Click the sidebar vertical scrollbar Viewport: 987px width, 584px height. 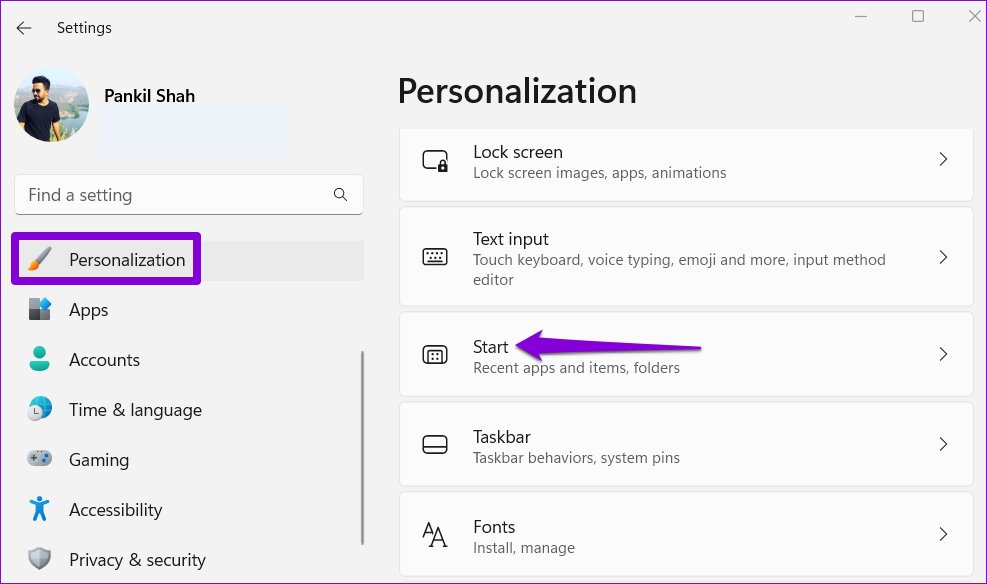(363, 447)
